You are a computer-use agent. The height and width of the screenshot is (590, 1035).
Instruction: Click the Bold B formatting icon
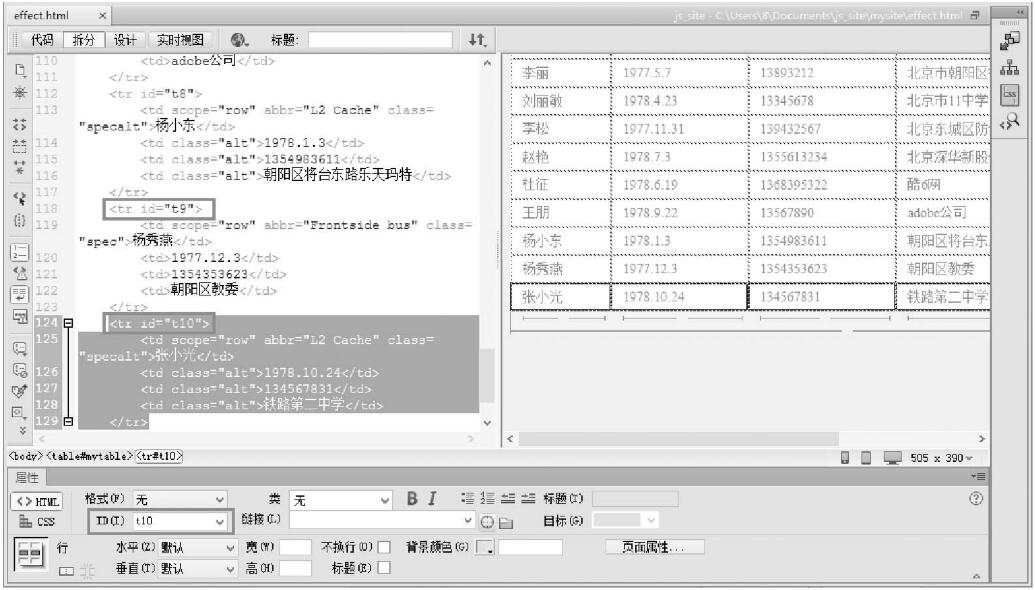(412, 498)
